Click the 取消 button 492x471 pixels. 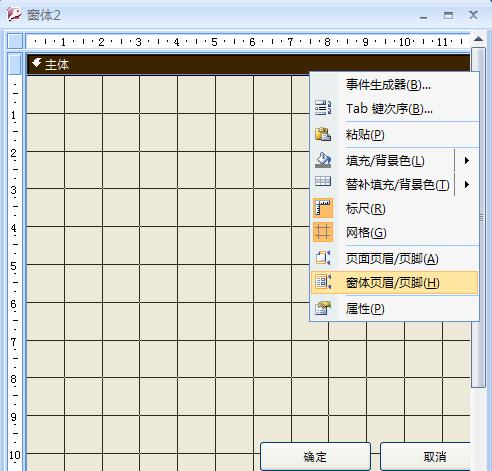(x=426, y=456)
